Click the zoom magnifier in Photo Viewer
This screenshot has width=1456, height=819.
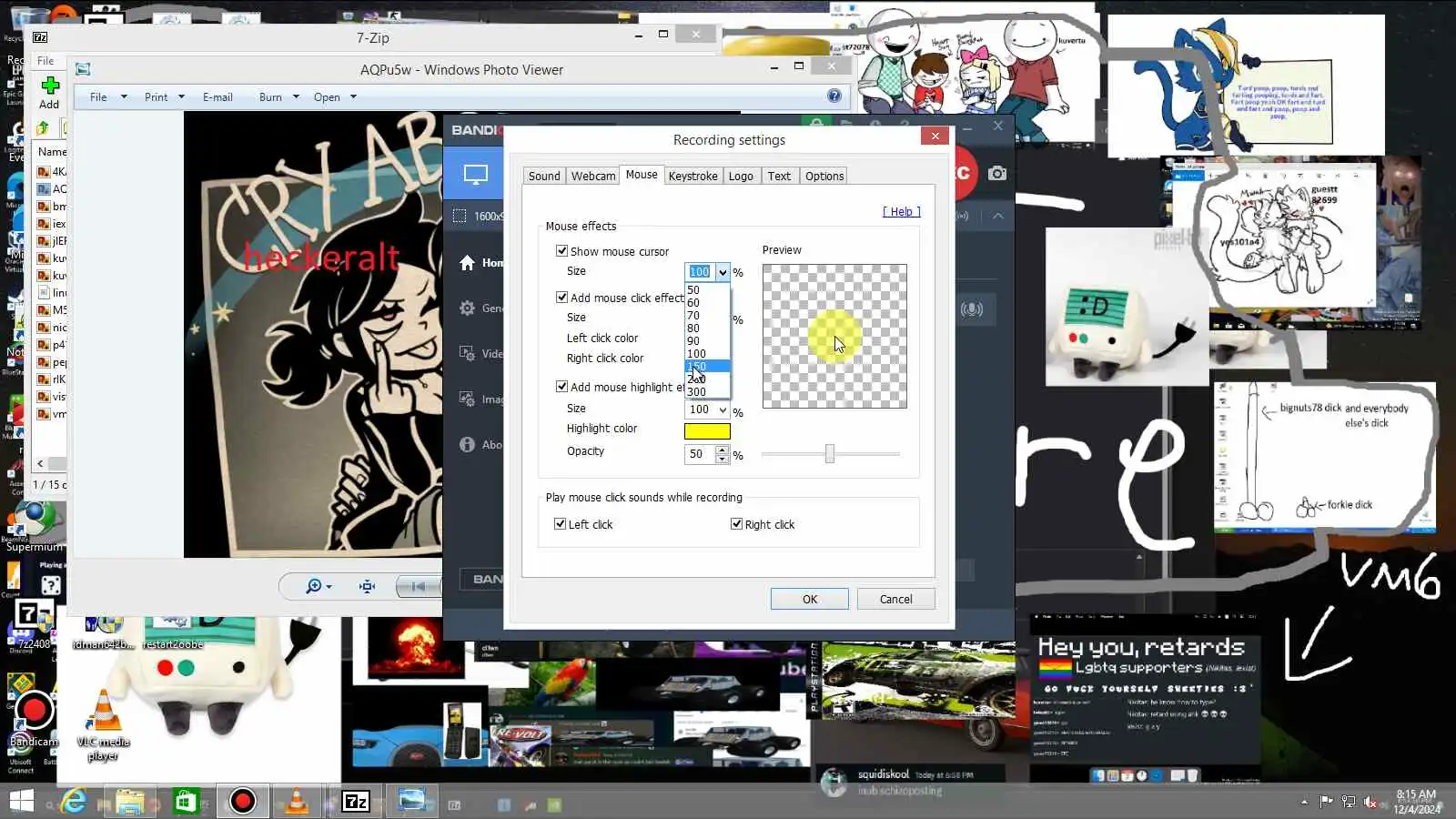[x=314, y=586]
